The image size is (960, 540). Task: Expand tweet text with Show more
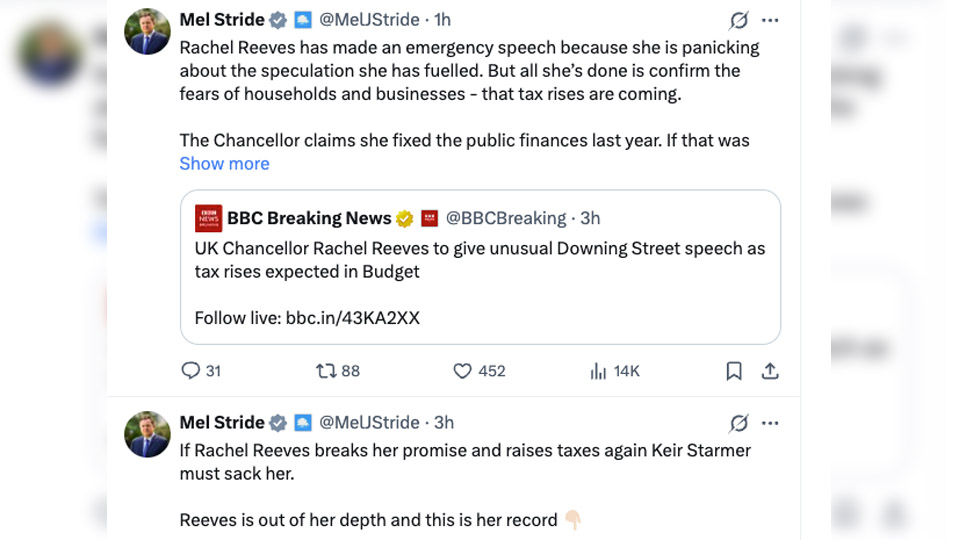point(224,164)
